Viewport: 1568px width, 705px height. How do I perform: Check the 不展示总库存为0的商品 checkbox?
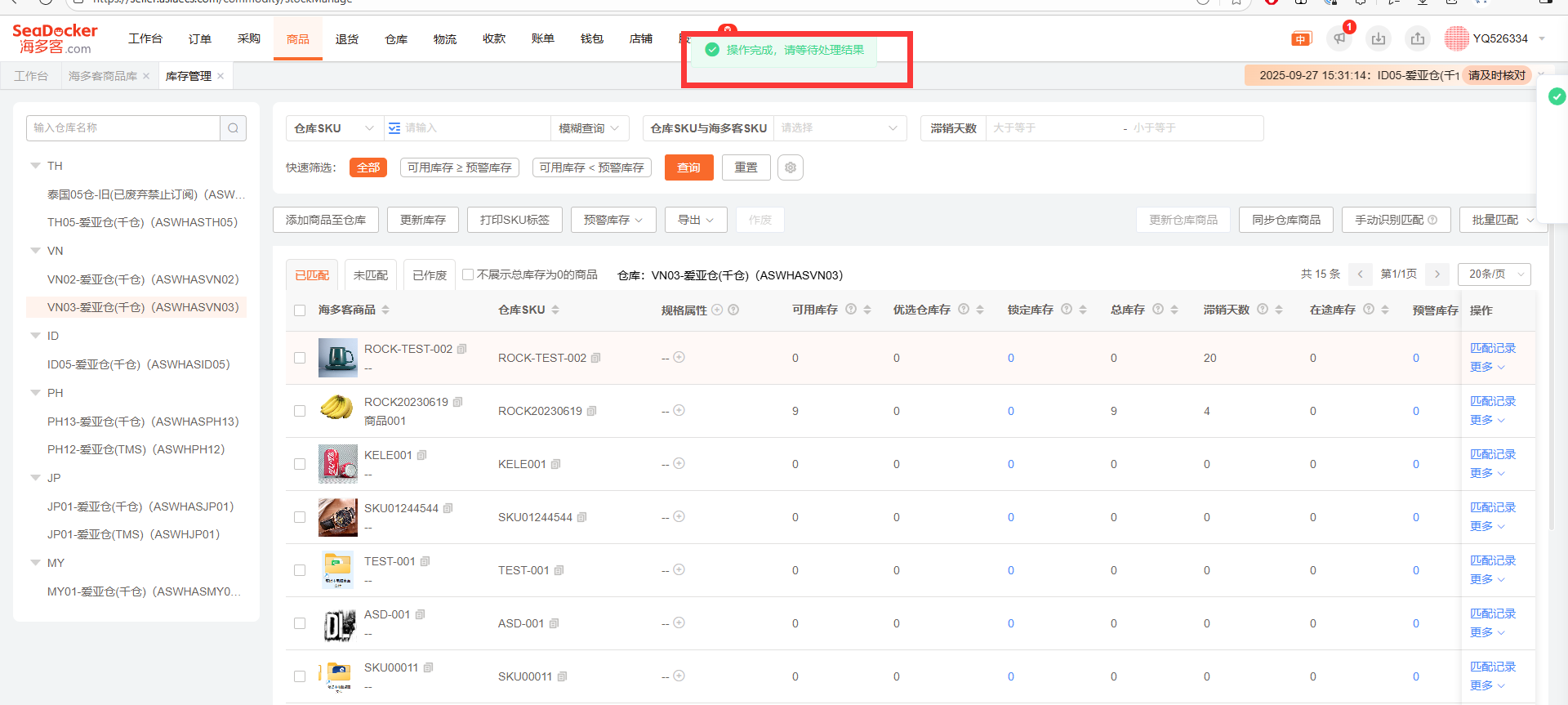pyautogui.click(x=468, y=274)
